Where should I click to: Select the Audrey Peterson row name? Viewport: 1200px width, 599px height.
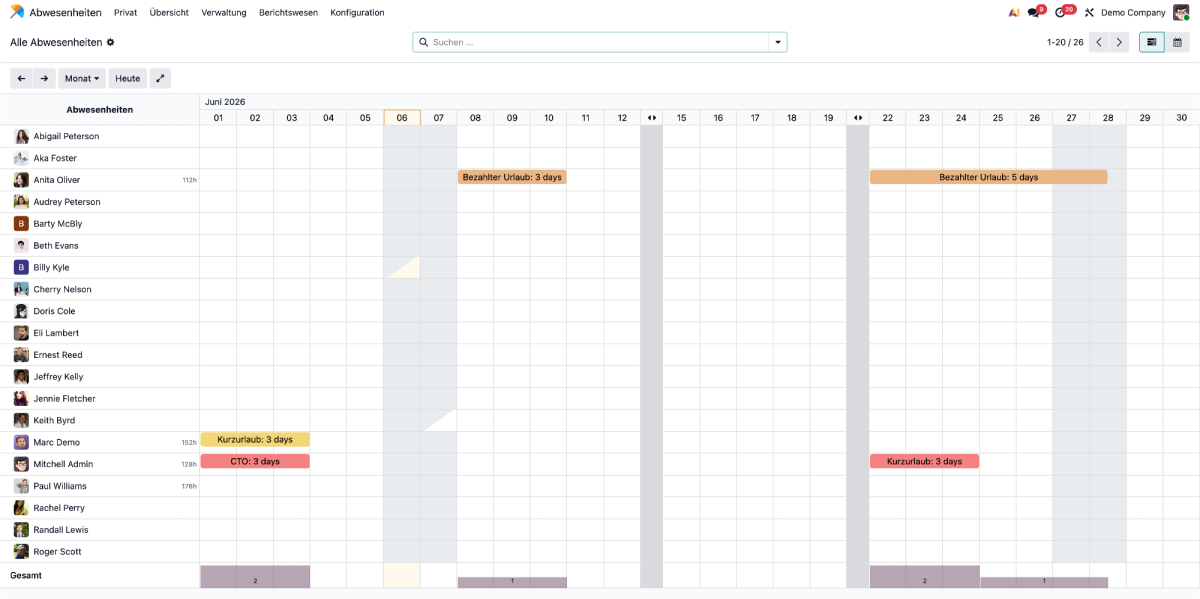[67, 202]
